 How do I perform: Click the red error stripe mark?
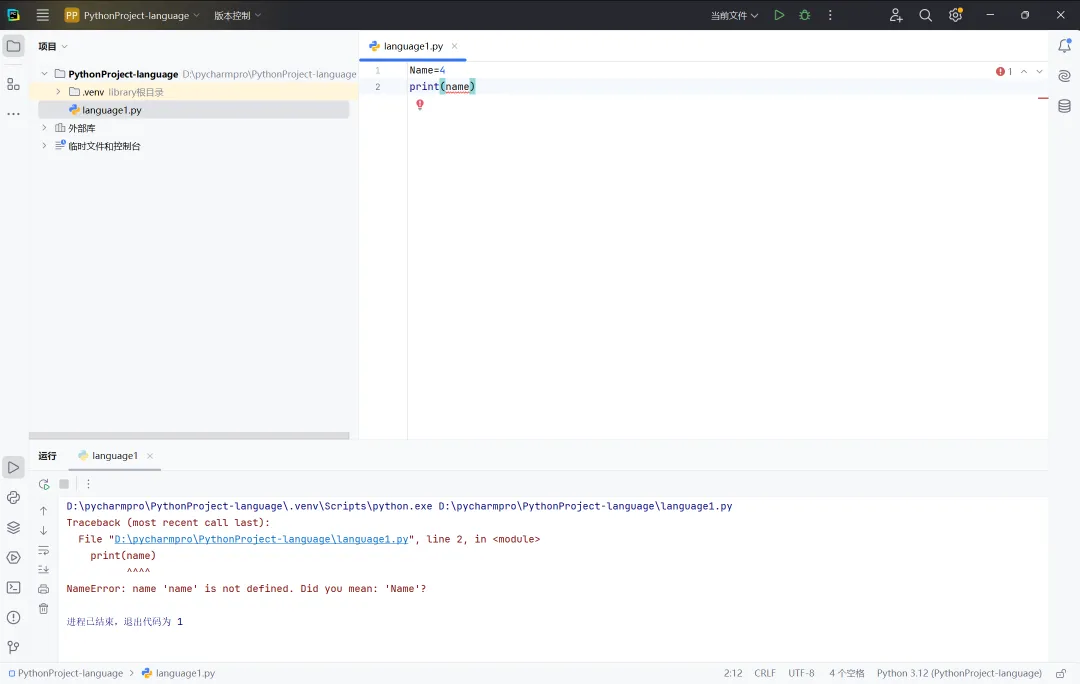coord(1043,99)
